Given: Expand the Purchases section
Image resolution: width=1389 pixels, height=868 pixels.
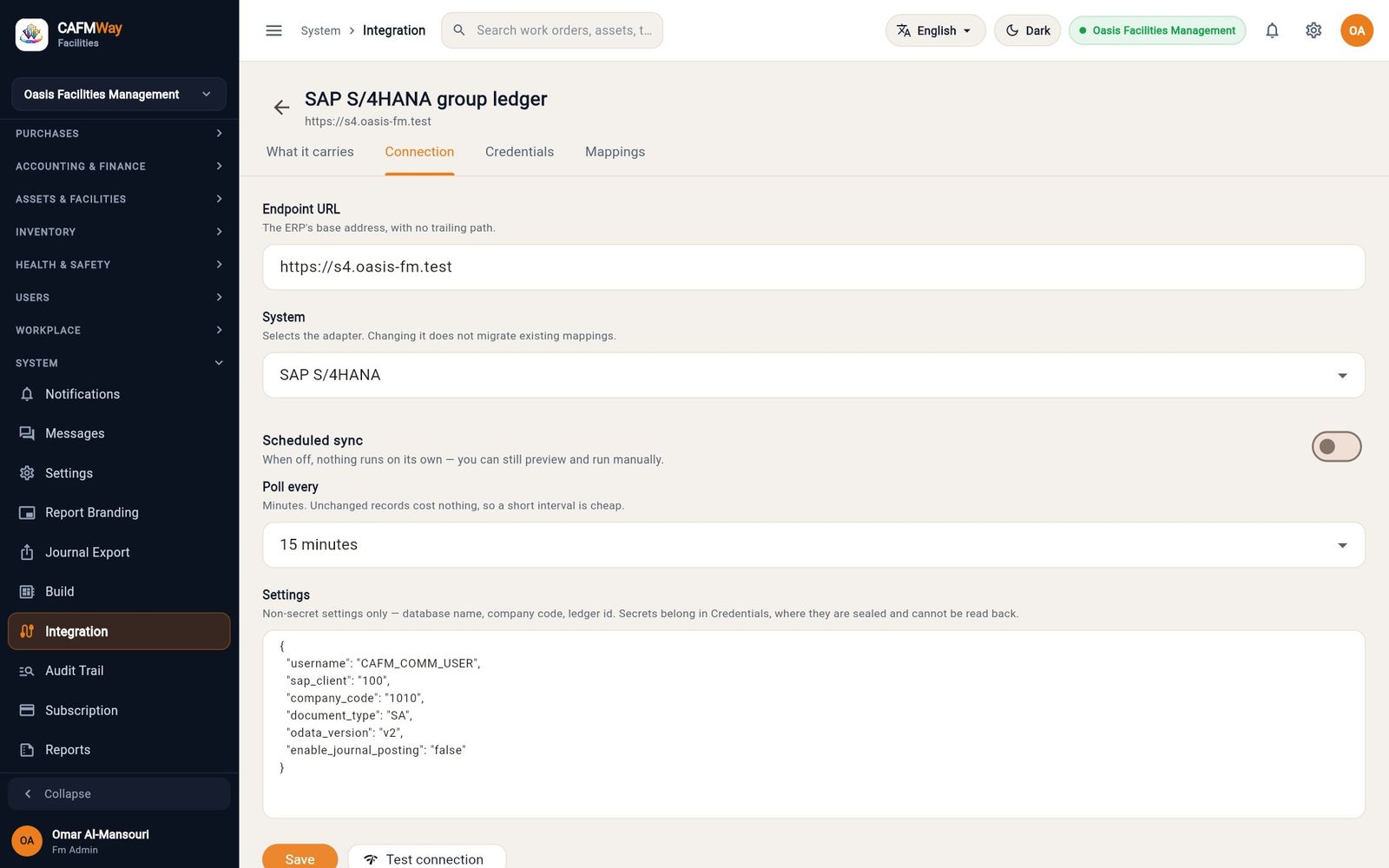Looking at the screenshot, I should click(119, 134).
